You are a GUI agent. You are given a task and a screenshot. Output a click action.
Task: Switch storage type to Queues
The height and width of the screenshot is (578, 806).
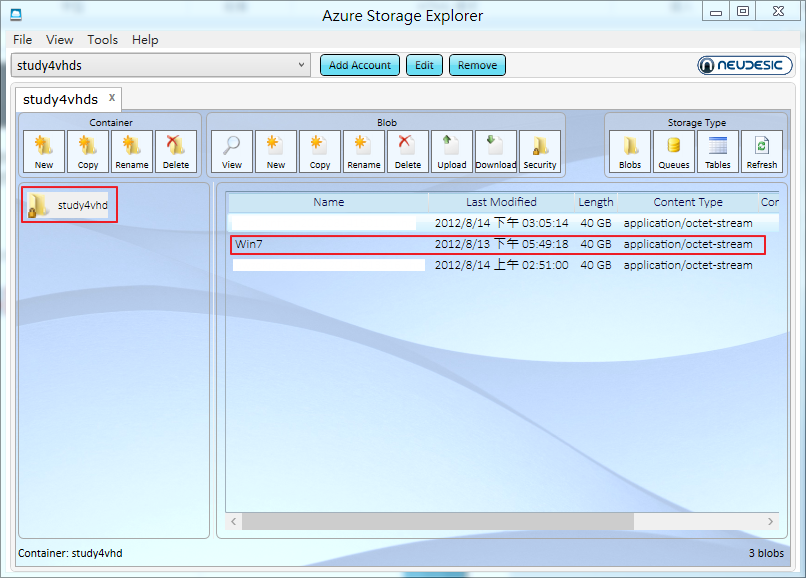pos(674,151)
